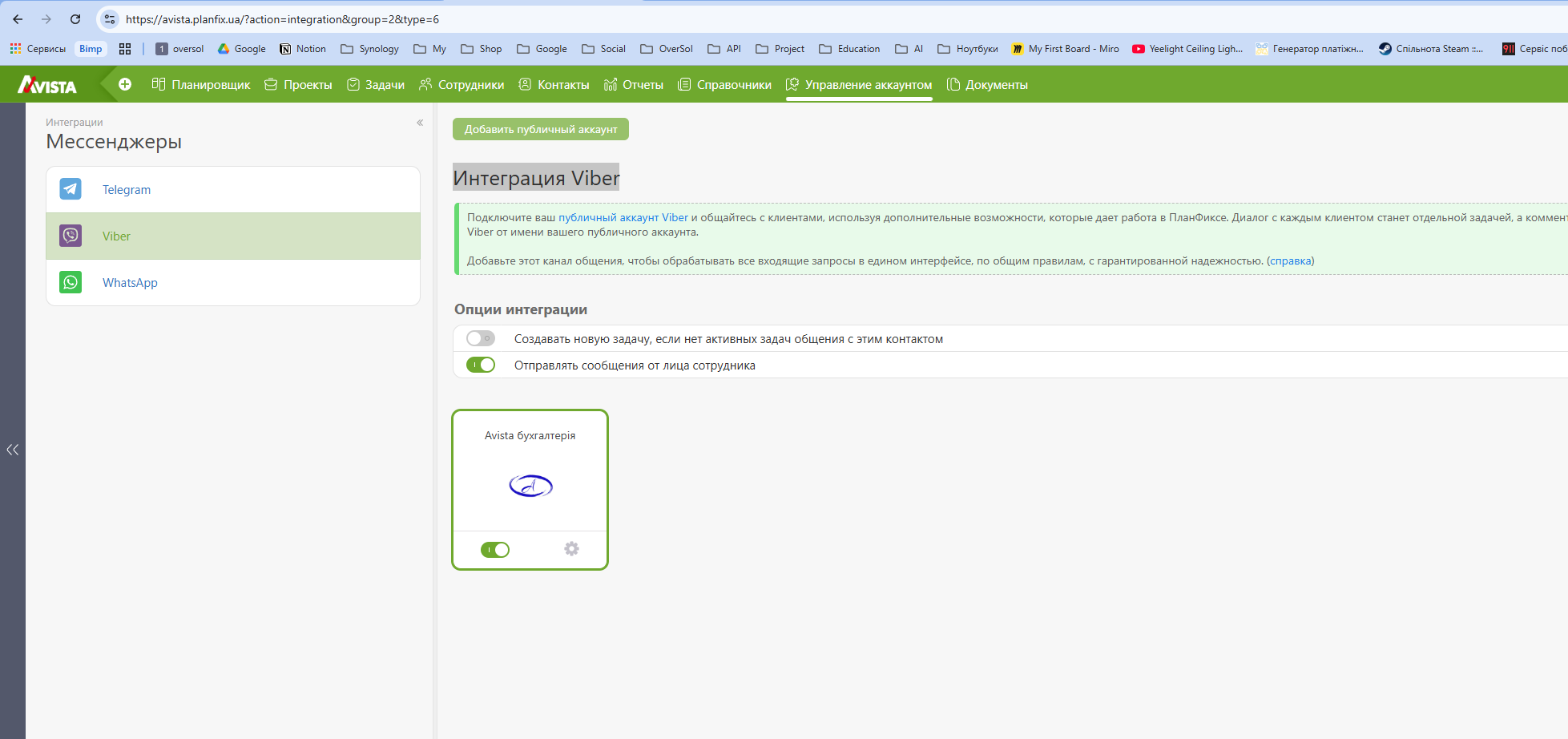Viewport: 1568px width, 739px height.
Task: Open the WhatsApp integration link
Action: pyautogui.click(x=130, y=283)
